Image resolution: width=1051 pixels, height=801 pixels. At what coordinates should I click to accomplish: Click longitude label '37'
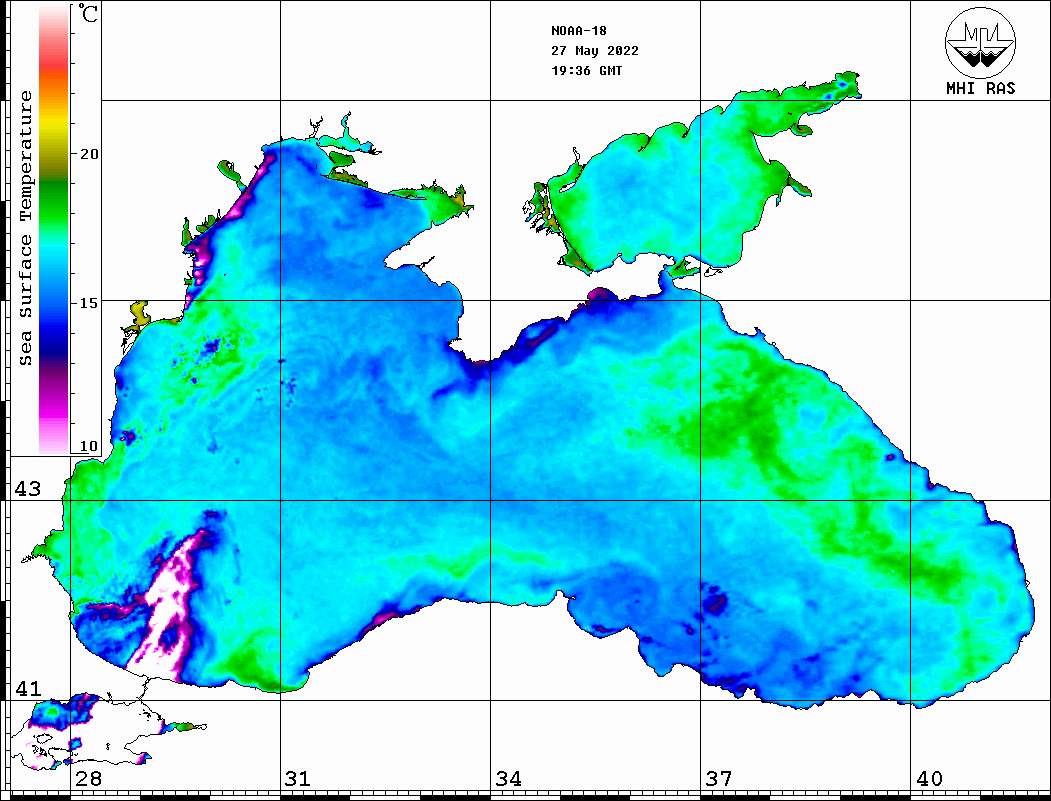pyautogui.click(x=719, y=779)
